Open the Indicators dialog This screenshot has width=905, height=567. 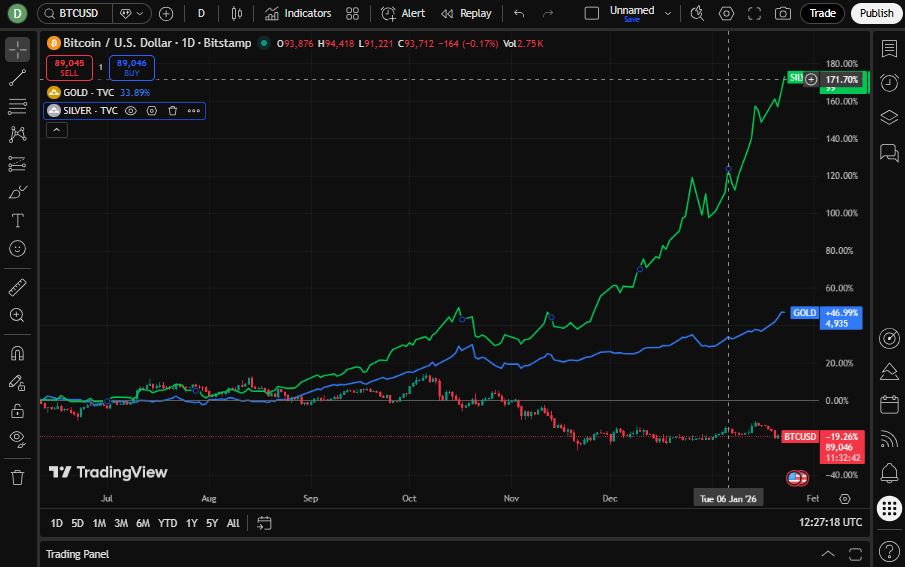click(x=298, y=13)
